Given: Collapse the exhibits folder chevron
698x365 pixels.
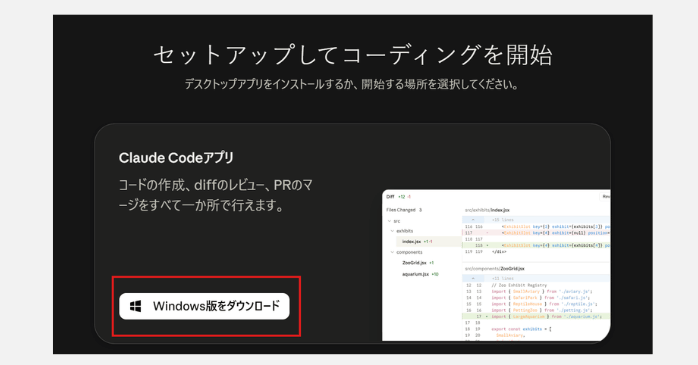Looking at the screenshot, I should click(392, 231).
